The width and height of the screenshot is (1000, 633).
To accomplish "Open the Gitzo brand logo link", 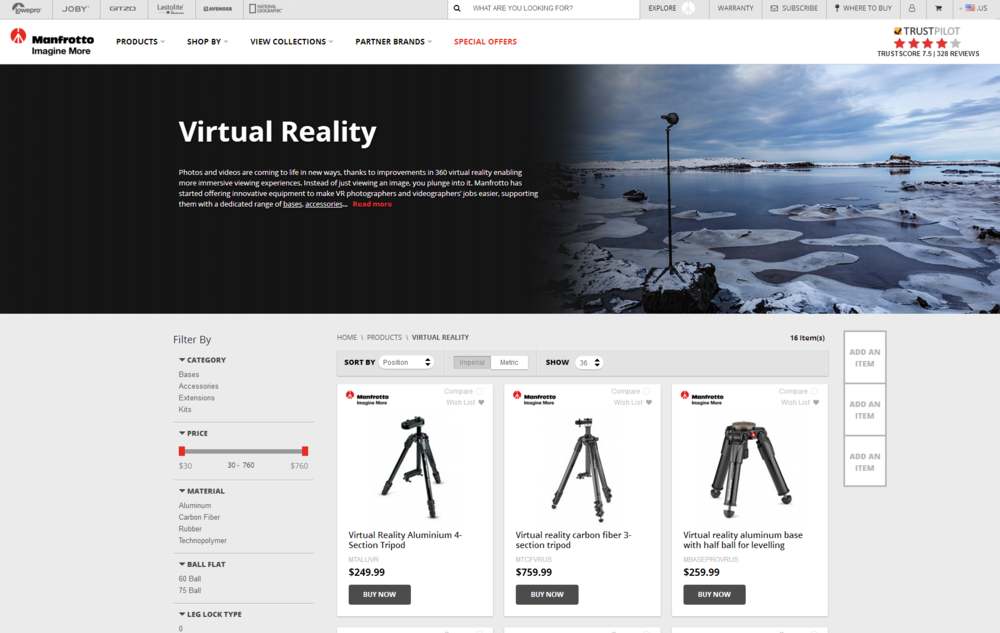I will point(122,9).
